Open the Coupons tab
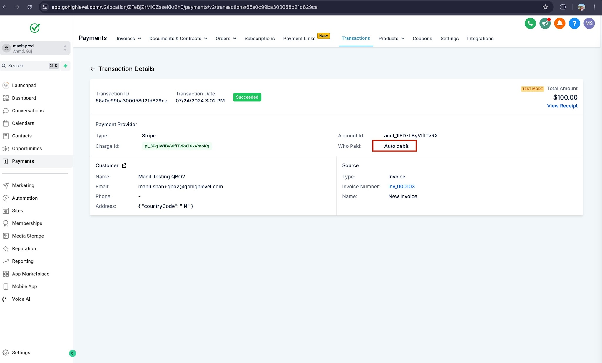The width and height of the screenshot is (602, 363). pos(422,38)
